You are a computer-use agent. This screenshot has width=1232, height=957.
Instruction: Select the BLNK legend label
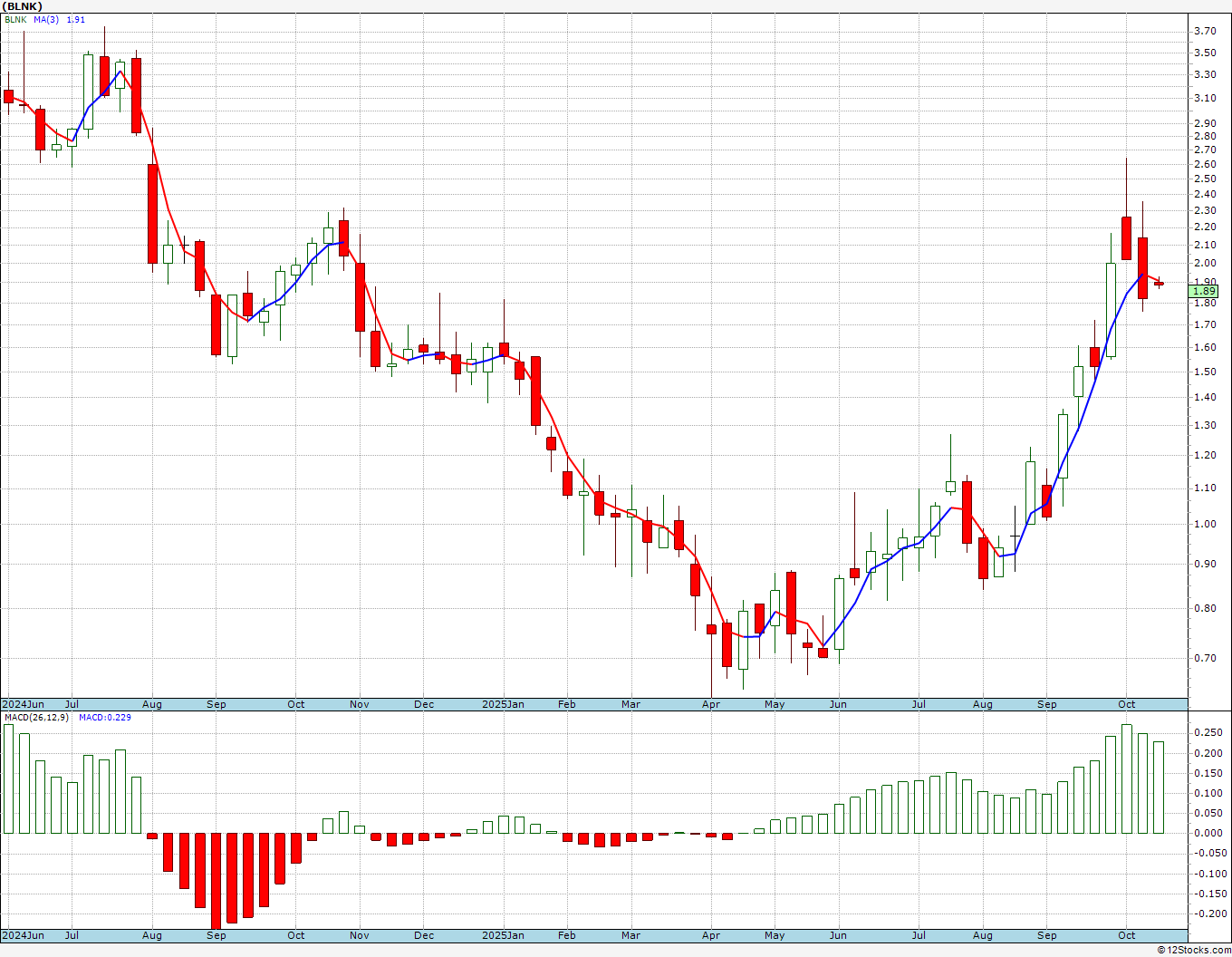(x=15, y=19)
